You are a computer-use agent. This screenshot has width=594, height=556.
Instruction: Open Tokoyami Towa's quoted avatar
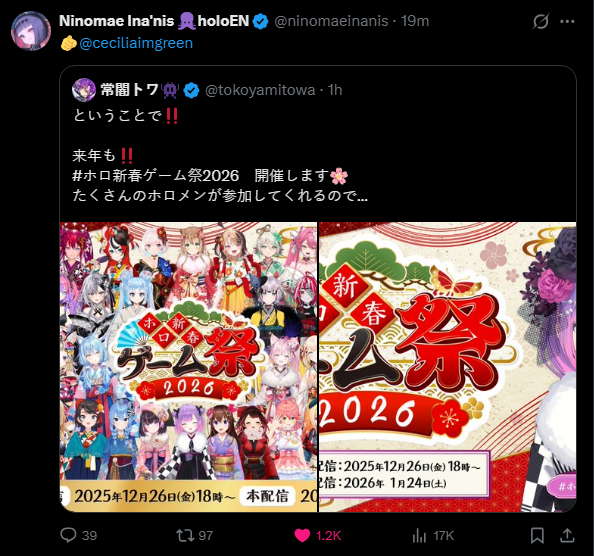click(x=84, y=90)
